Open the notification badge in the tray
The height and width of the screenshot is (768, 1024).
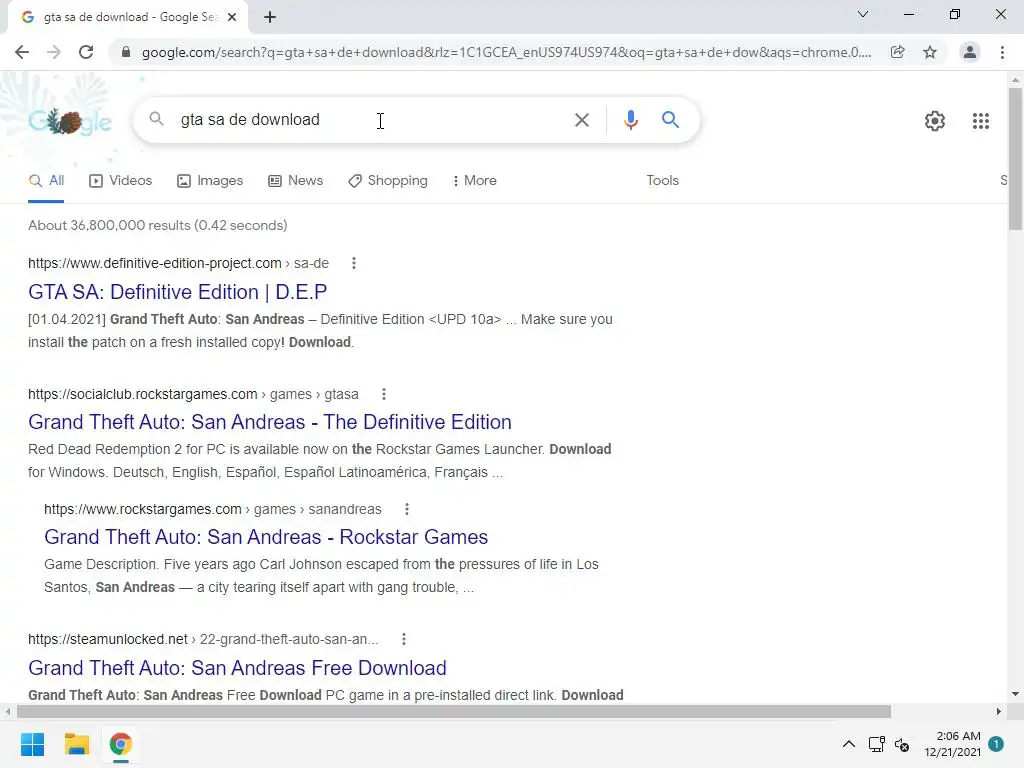[x=995, y=744]
